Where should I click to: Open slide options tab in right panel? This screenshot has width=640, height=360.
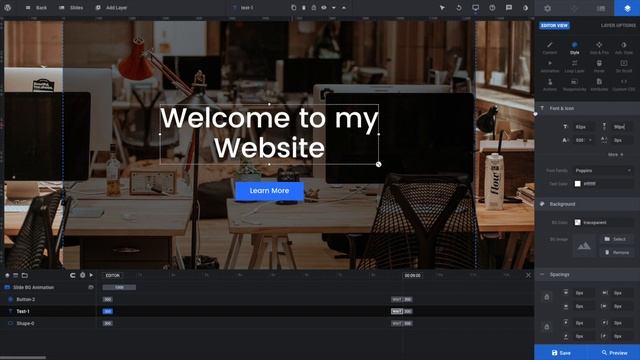pyautogui.click(x=601, y=8)
